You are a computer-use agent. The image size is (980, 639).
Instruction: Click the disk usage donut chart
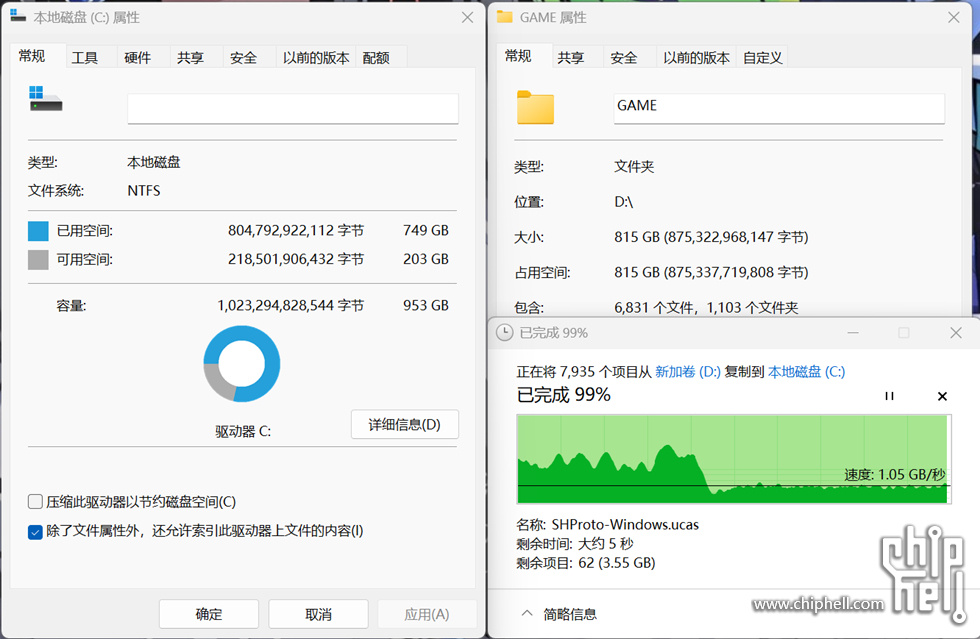[x=242, y=364]
